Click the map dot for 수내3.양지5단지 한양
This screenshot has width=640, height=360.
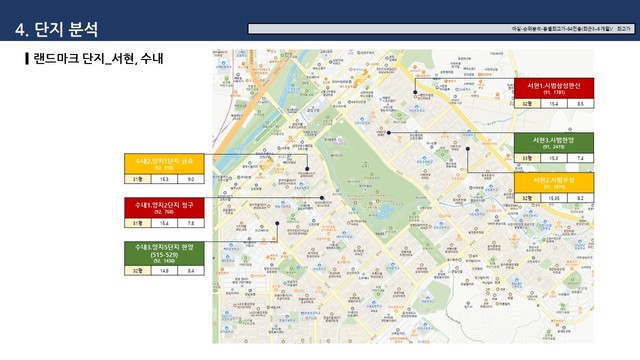[277, 223]
